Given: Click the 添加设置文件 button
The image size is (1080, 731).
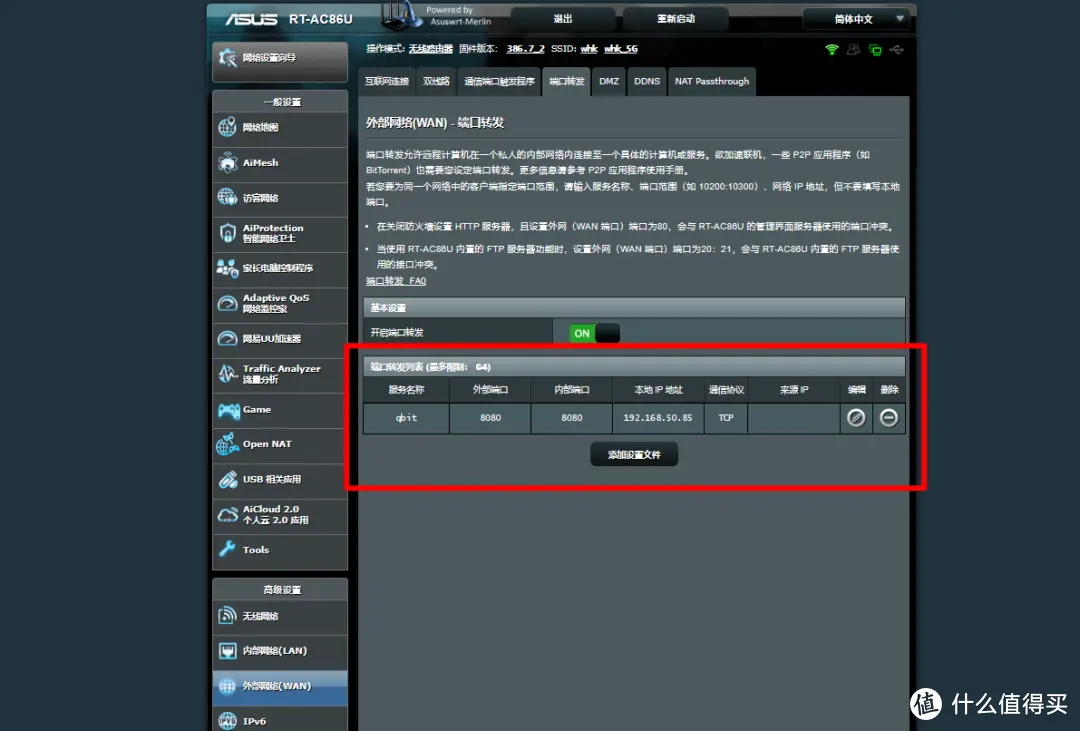Looking at the screenshot, I should pos(634,455).
